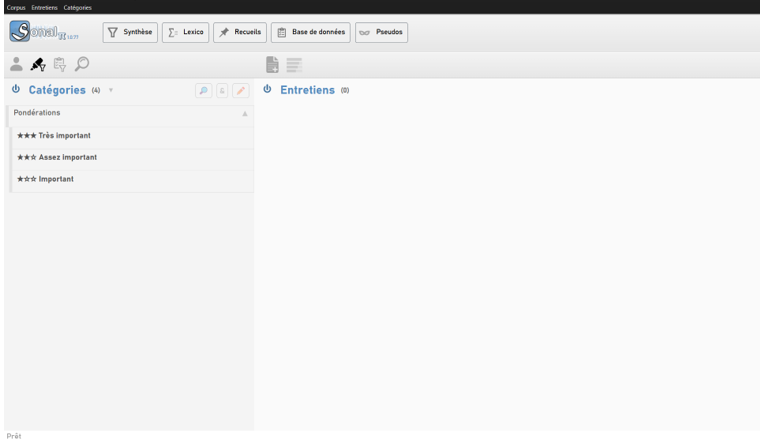This screenshot has height=448, width=760.
Task: Open the Catégories menu in menu bar
Action: tap(78, 7)
